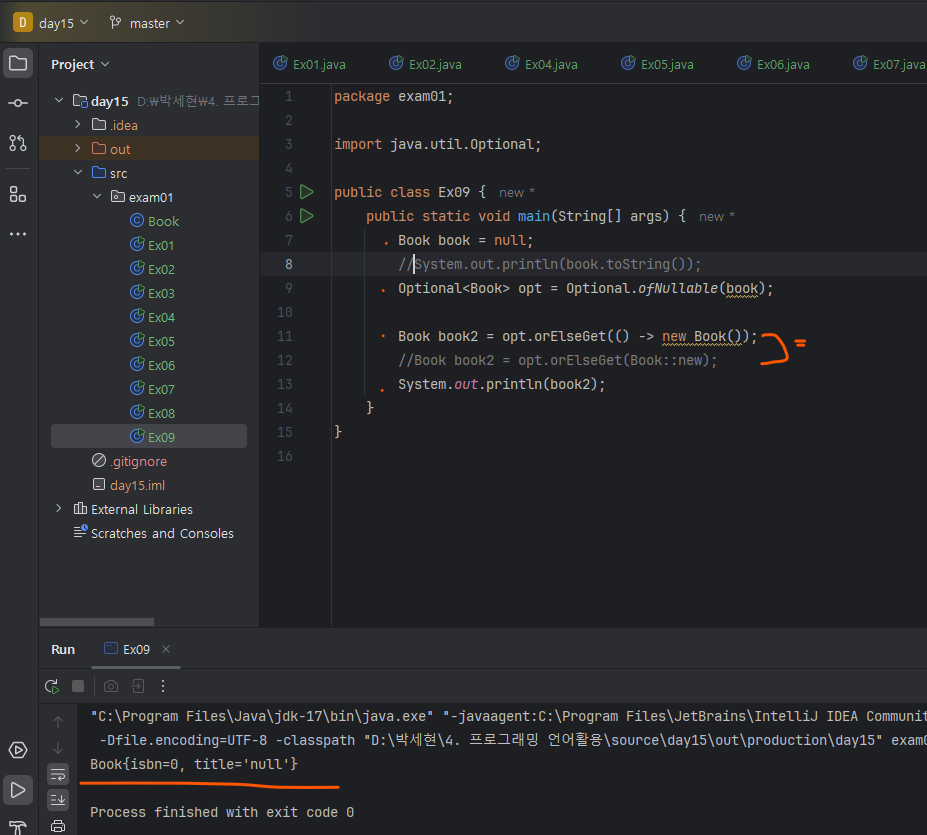This screenshot has height=835, width=927.
Task: Toggle scroll to end of console
Action: (x=58, y=799)
